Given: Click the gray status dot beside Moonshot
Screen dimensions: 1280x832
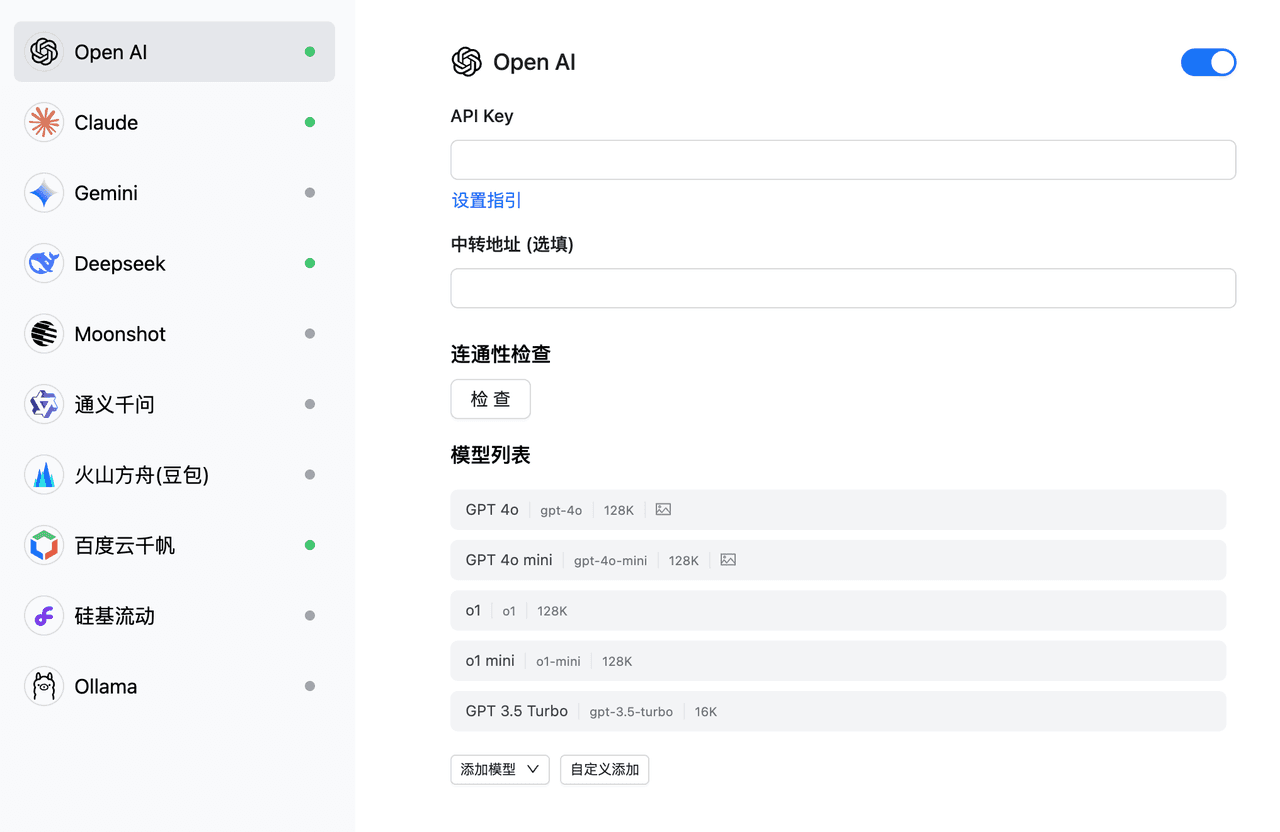Looking at the screenshot, I should (310, 334).
